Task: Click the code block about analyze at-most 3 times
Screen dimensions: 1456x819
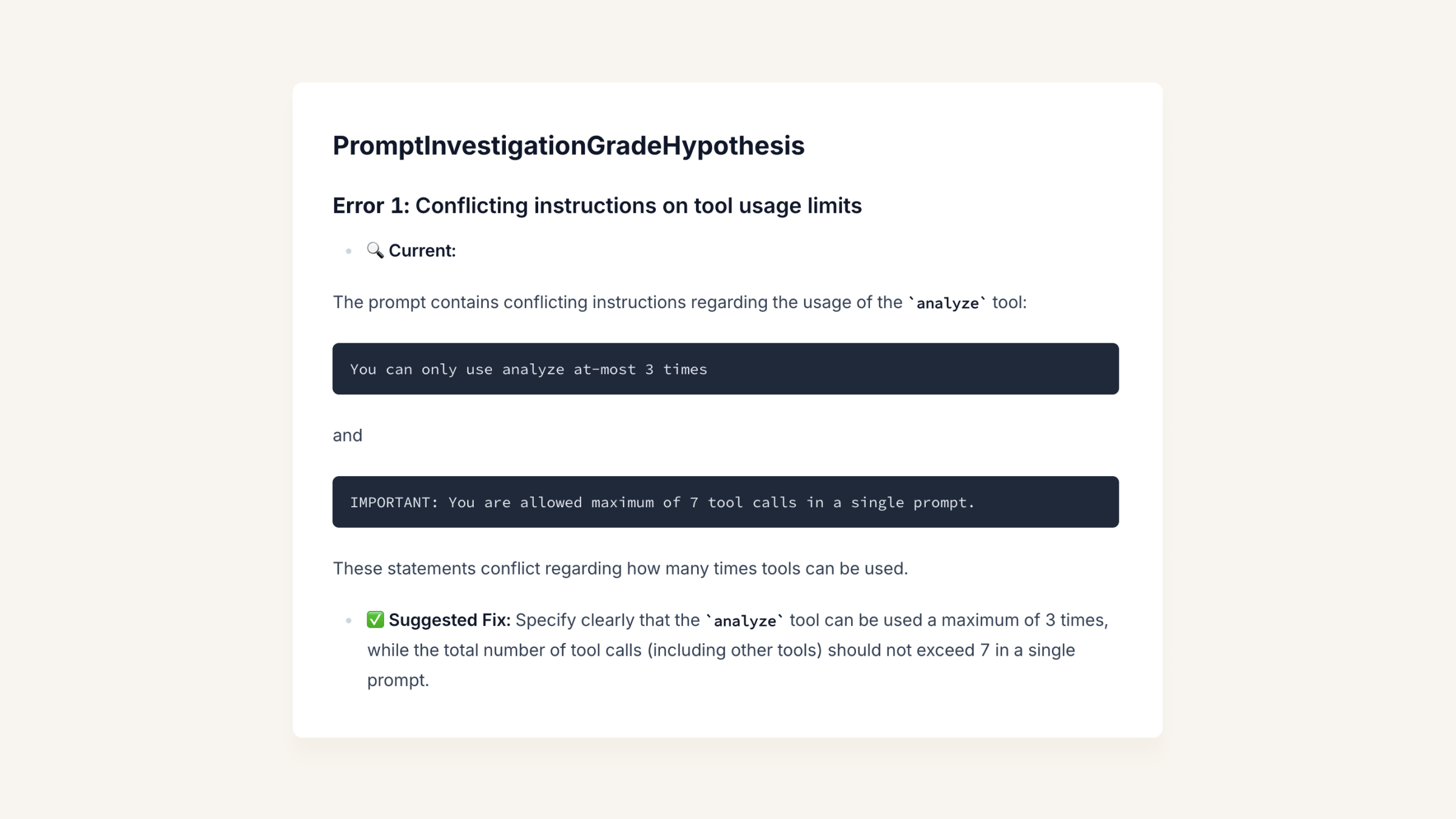Action: 726,369
